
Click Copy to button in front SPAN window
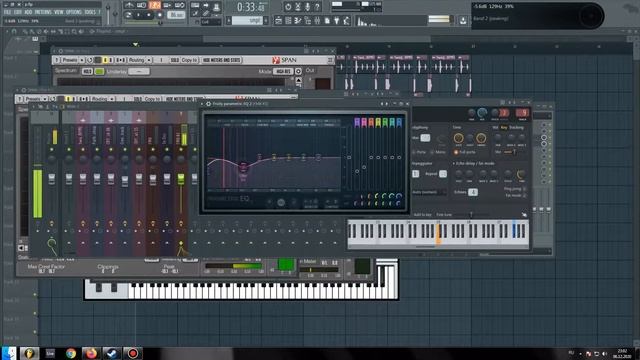(189, 60)
